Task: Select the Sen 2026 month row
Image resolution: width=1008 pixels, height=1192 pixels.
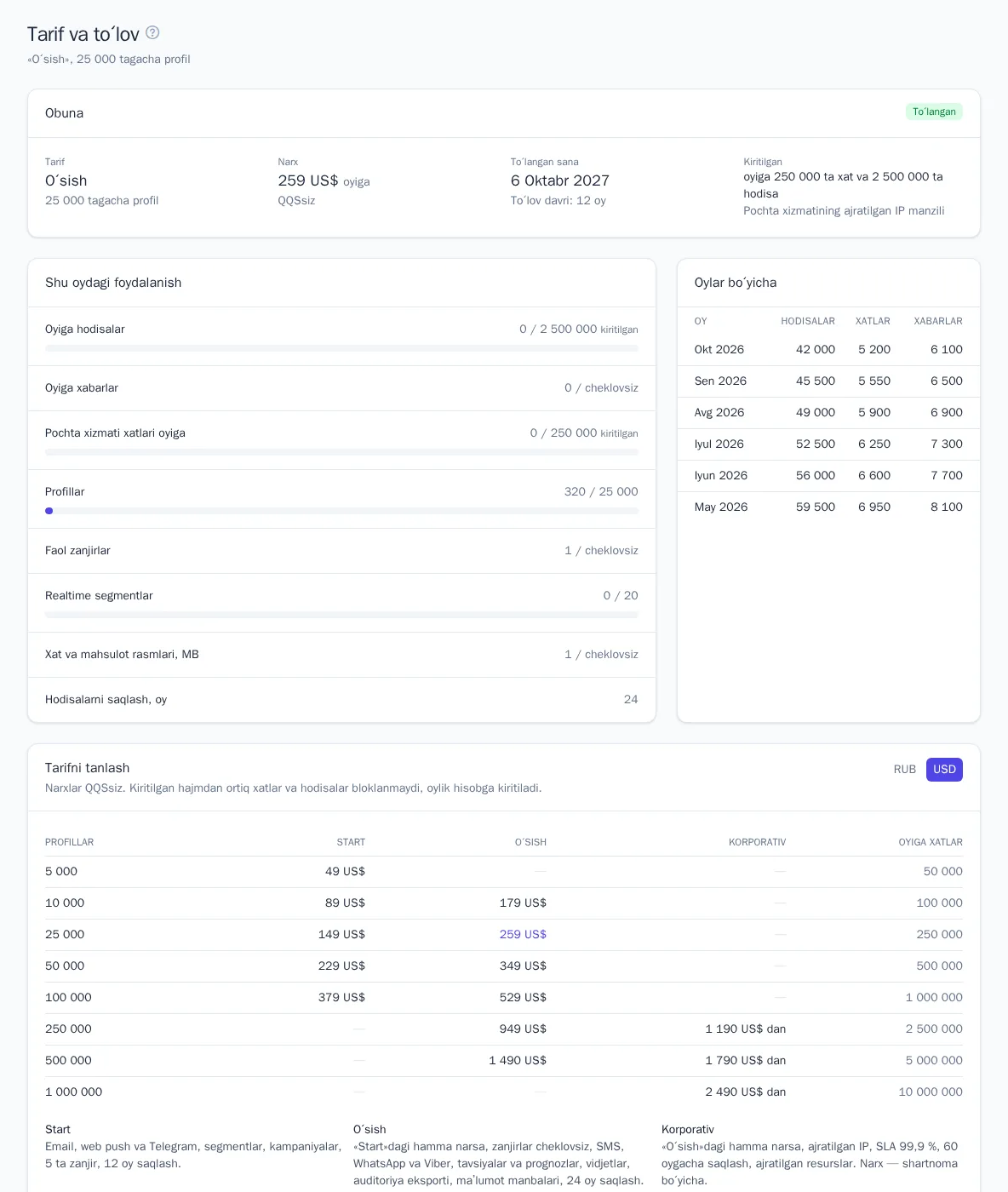Action: pyautogui.click(x=828, y=381)
